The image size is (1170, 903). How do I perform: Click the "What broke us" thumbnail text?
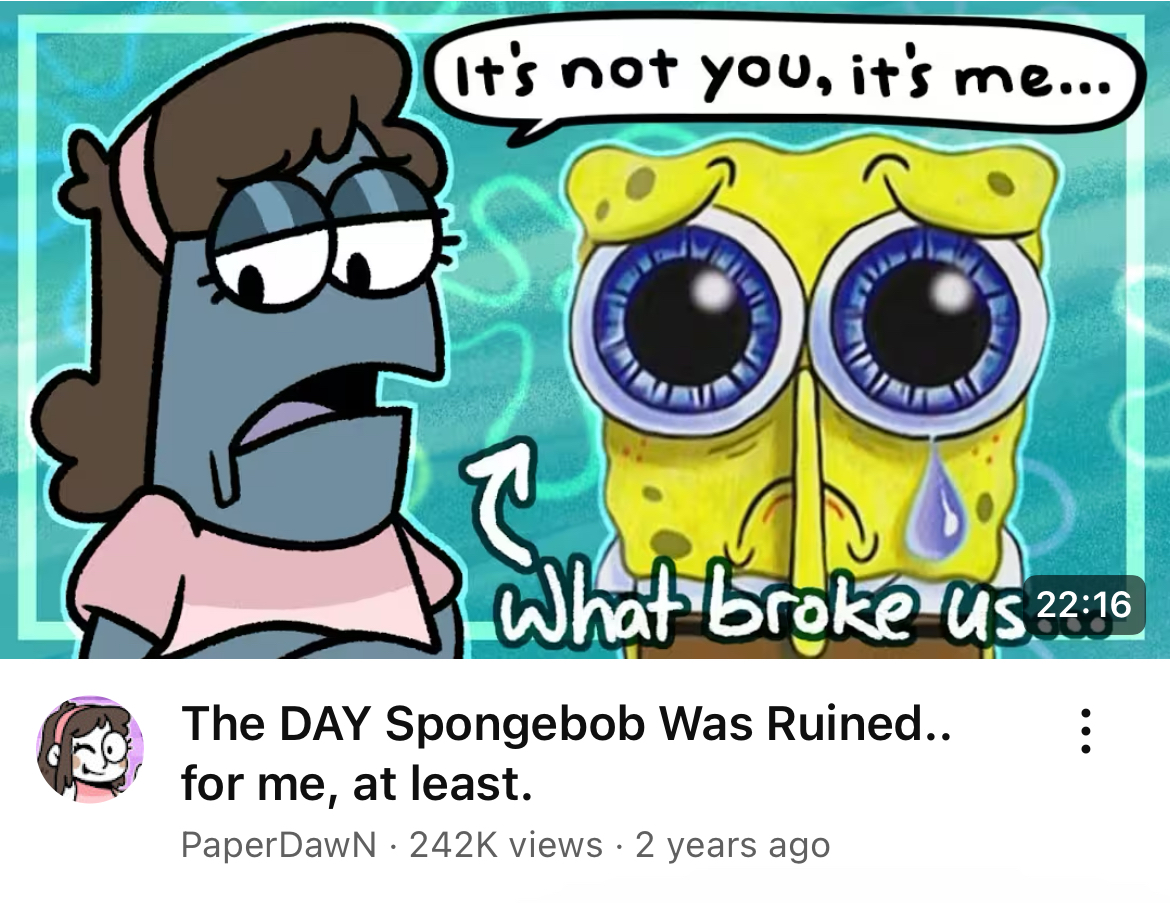tap(761, 610)
